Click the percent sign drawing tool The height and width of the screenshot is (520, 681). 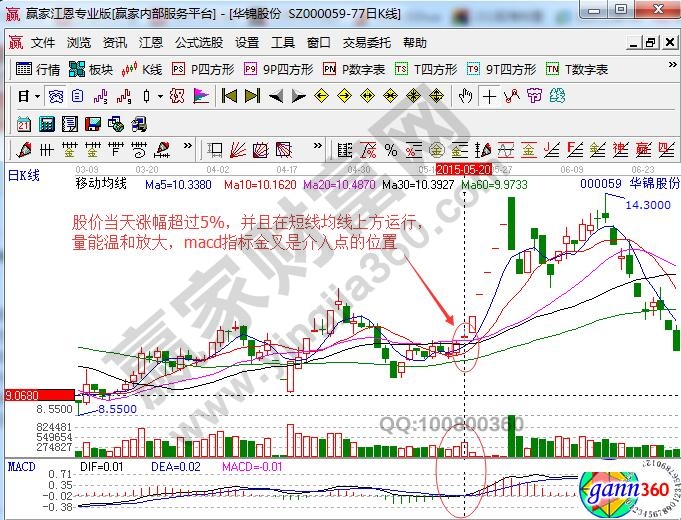point(390,150)
